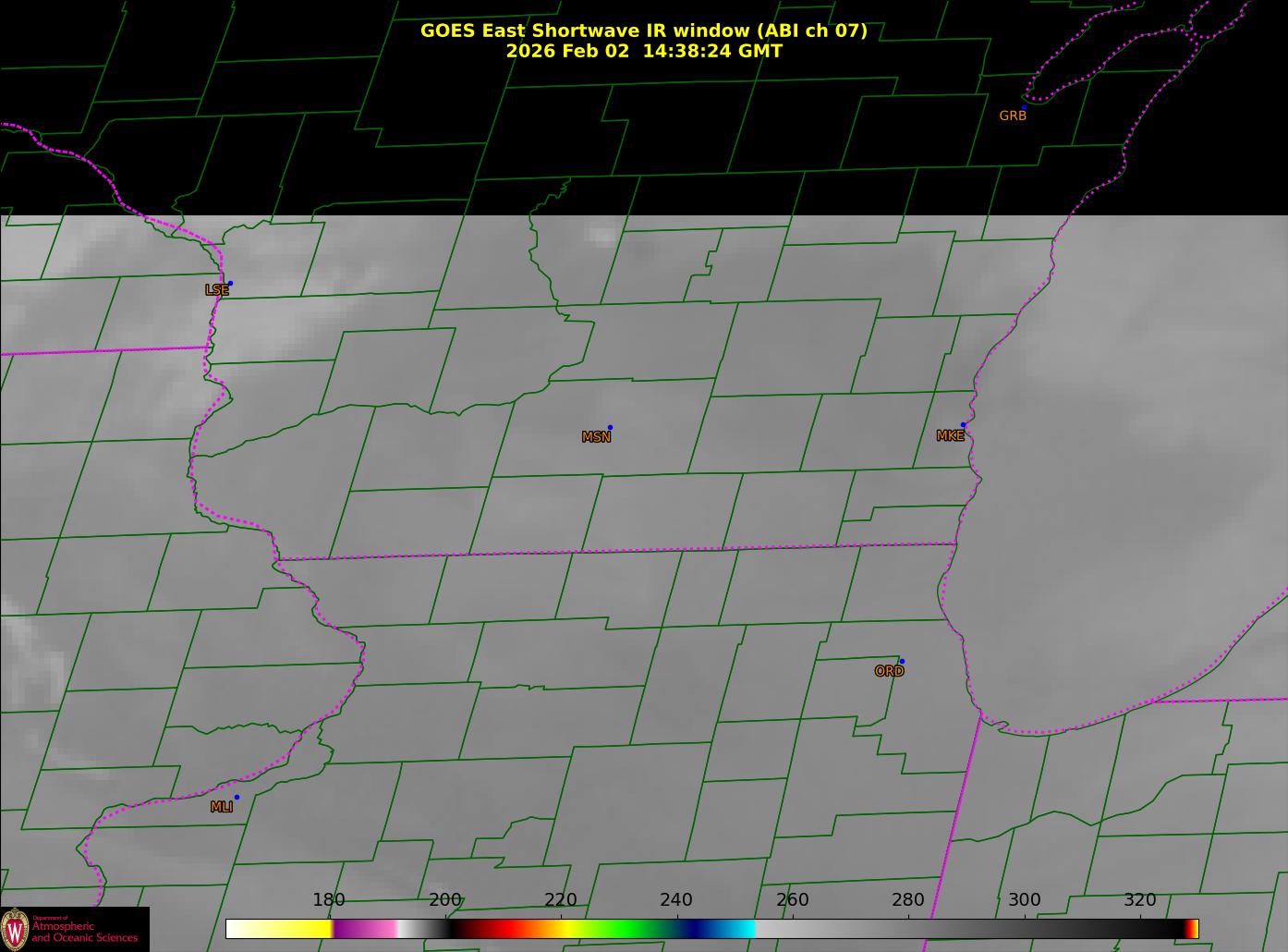1288x952 pixels.
Task: Click the 260 label on the temperature scale
Action: (792, 900)
